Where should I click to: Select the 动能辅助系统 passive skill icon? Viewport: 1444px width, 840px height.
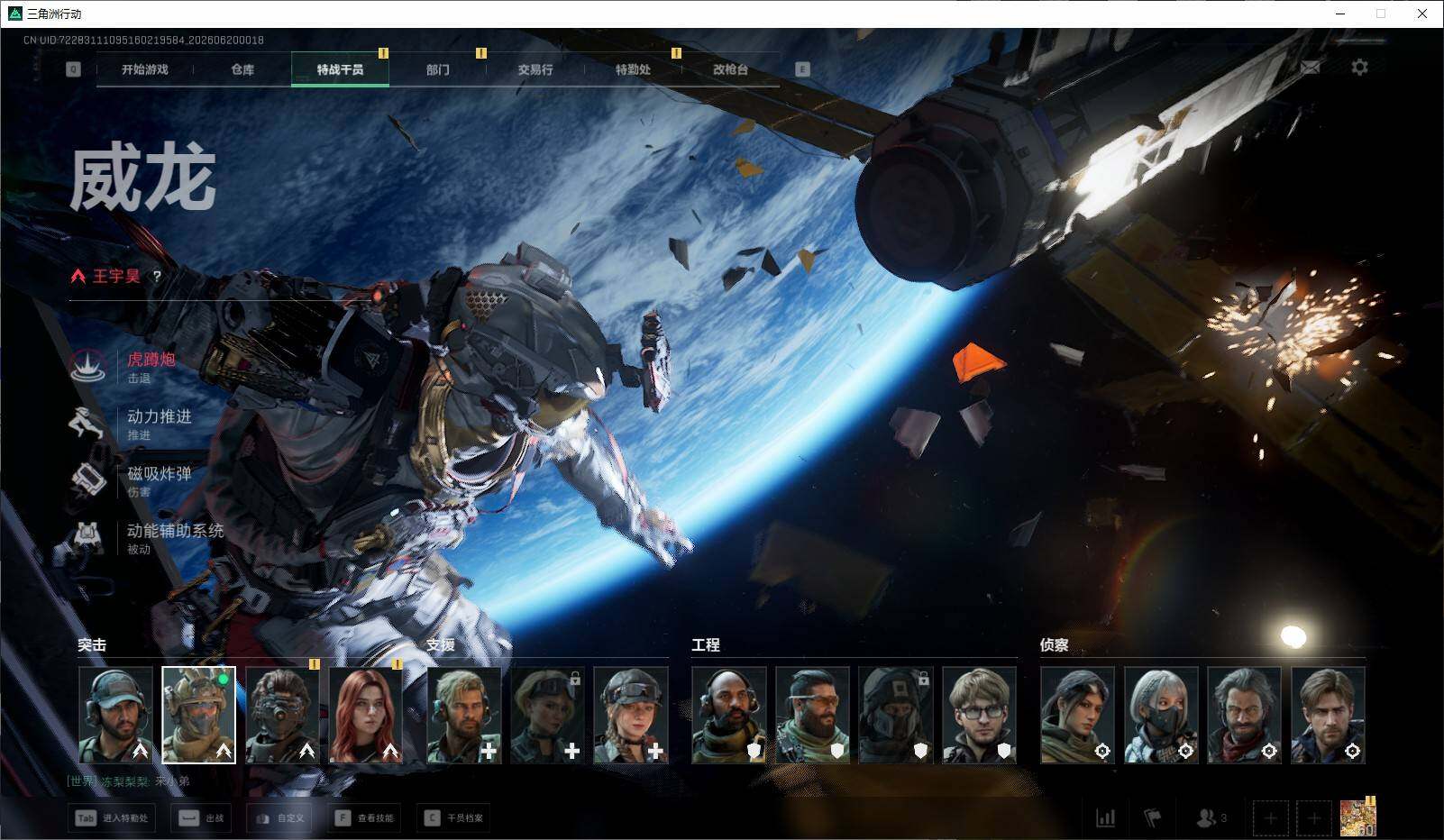point(88,537)
